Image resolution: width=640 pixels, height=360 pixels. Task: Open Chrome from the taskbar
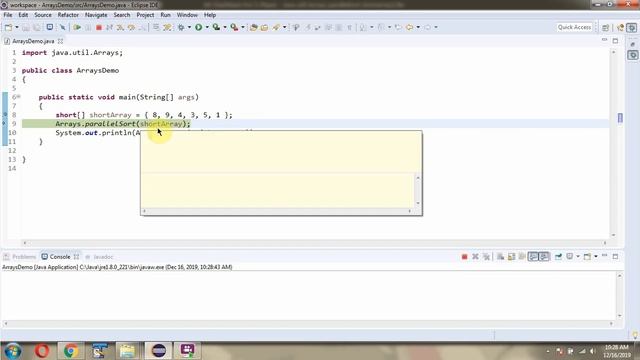pyautogui.click(x=71, y=351)
